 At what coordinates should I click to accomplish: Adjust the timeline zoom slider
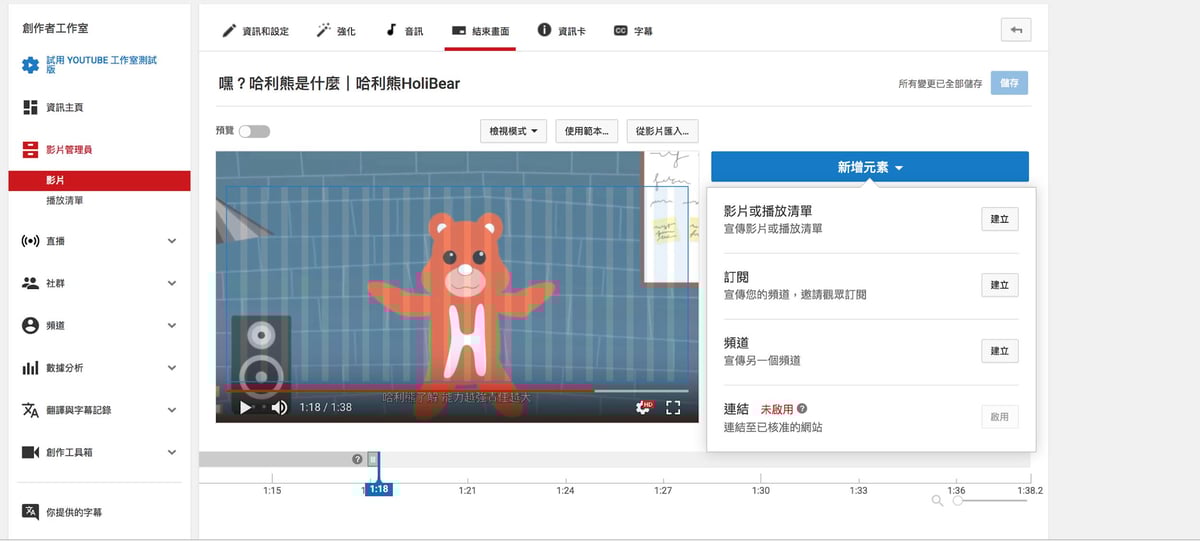click(x=990, y=500)
